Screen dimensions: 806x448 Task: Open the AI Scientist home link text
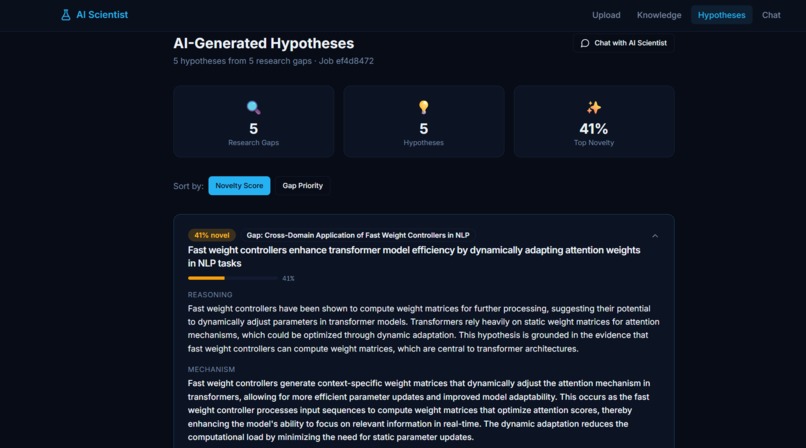[x=102, y=15]
